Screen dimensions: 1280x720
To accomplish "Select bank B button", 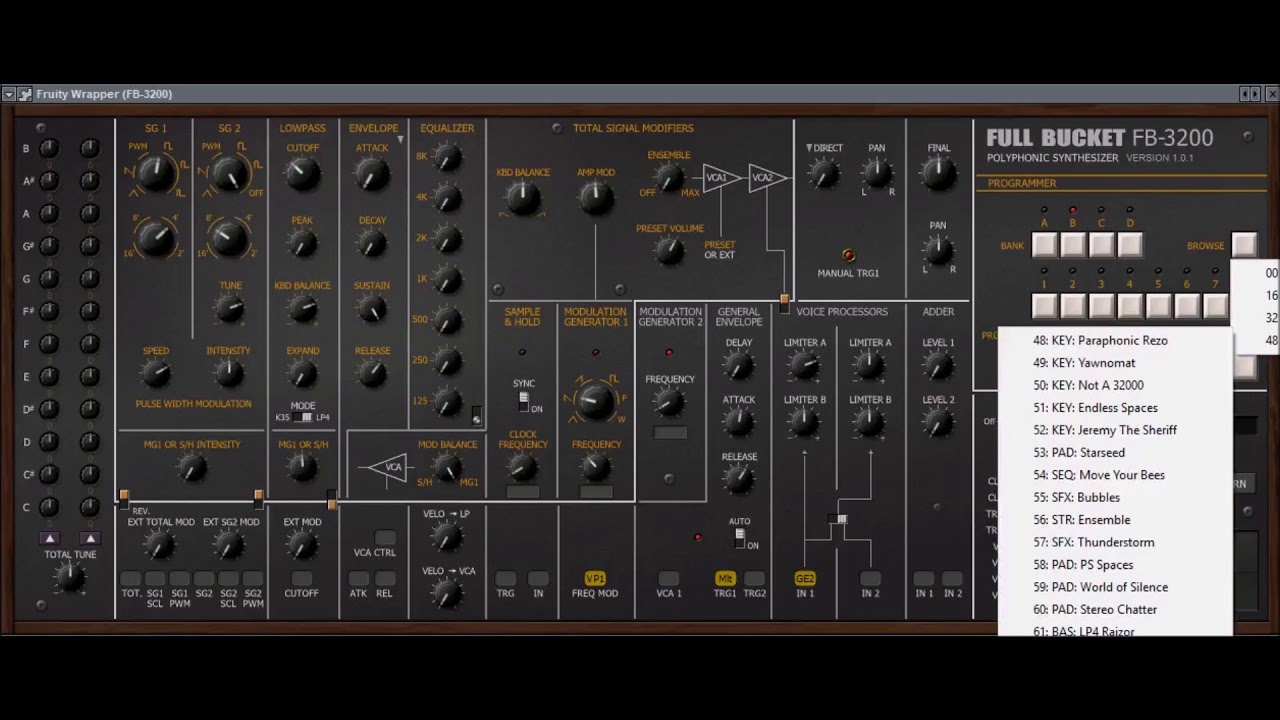I will 1073,245.
